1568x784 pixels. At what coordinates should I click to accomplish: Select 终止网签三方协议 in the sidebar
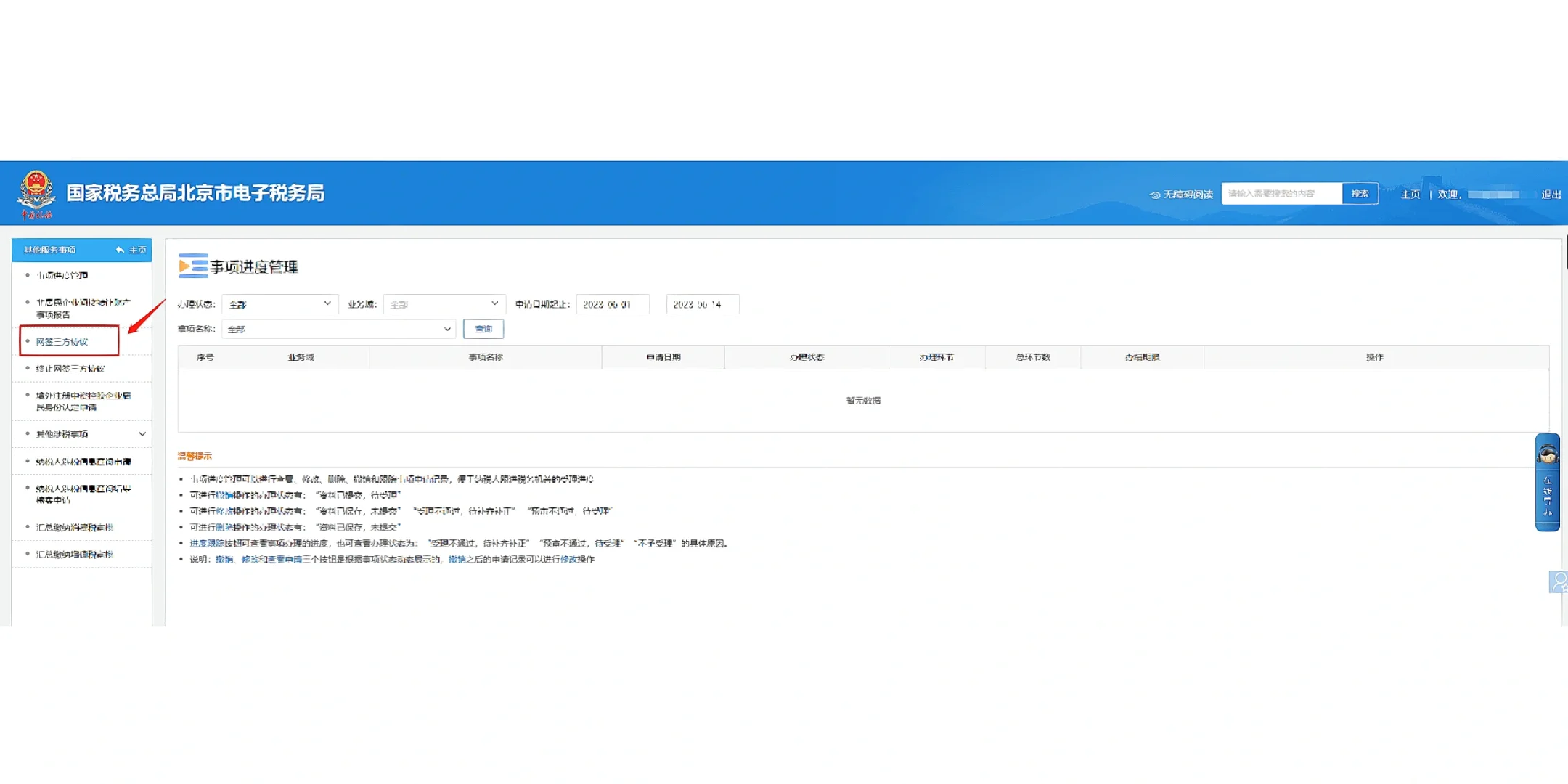click(x=71, y=369)
